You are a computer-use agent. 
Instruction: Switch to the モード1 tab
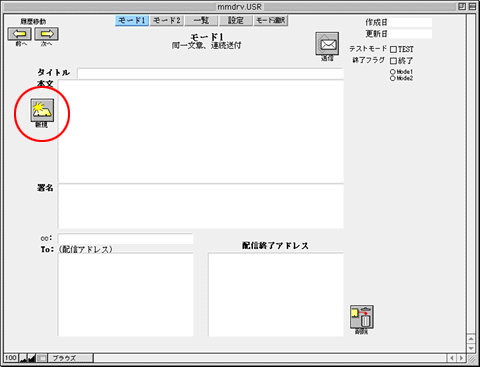click(132, 21)
